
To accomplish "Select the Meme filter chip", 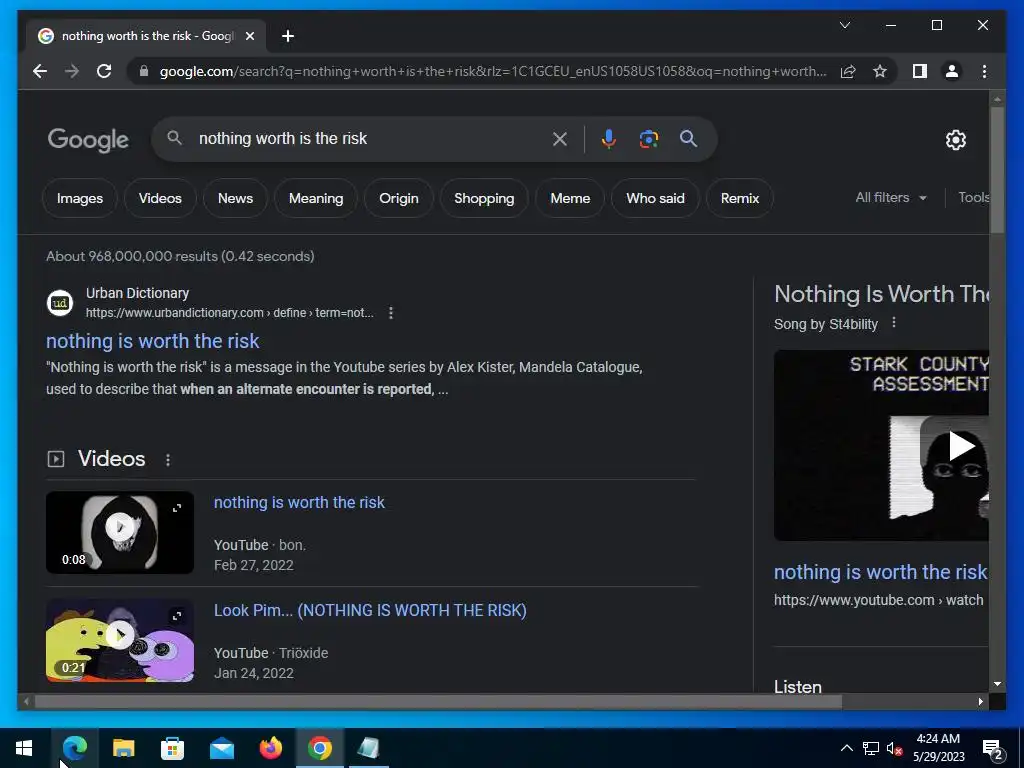I will pyautogui.click(x=570, y=198).
